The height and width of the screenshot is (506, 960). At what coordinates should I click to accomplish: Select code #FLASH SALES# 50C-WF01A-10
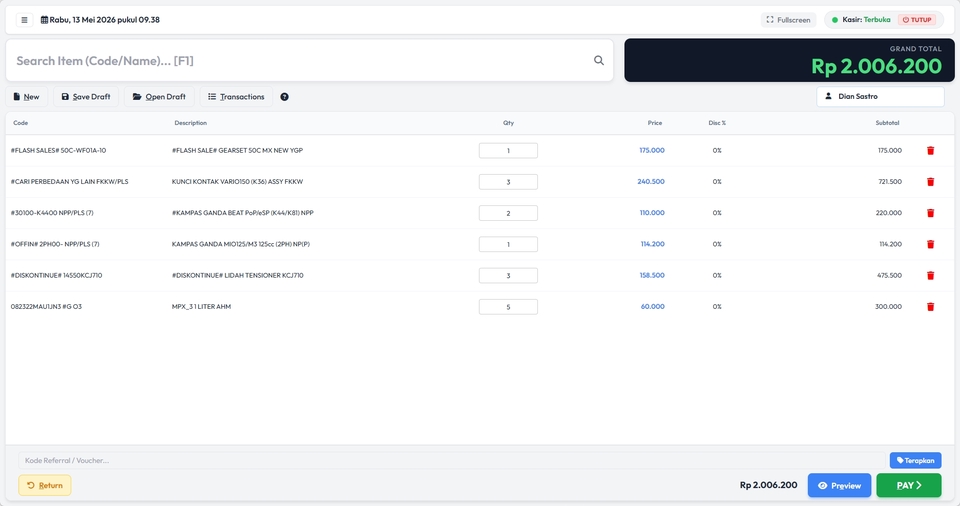click(58, 150)
